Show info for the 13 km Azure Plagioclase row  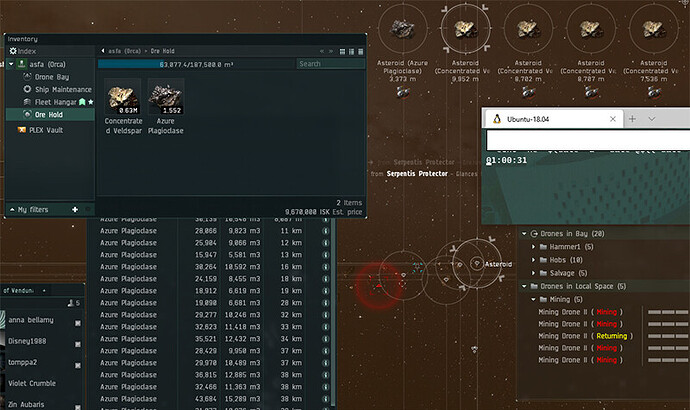click(x=326, y=255)
